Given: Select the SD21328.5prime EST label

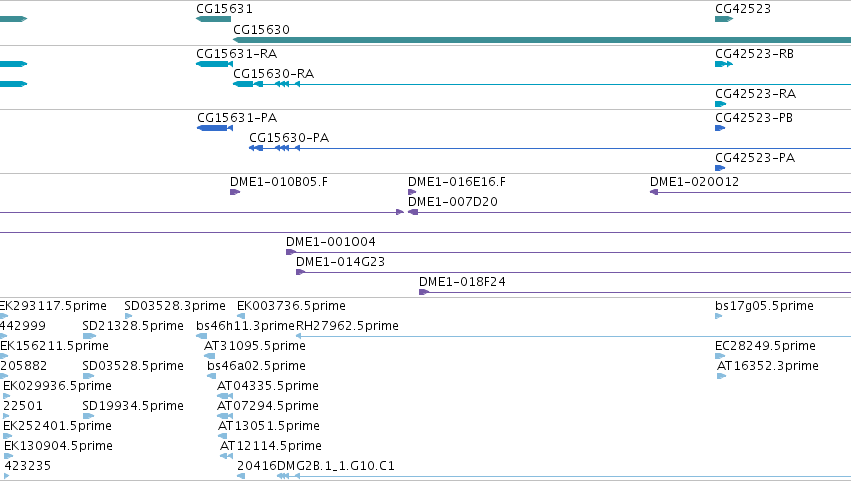Looking at the screenshot, I should [133, 326].
